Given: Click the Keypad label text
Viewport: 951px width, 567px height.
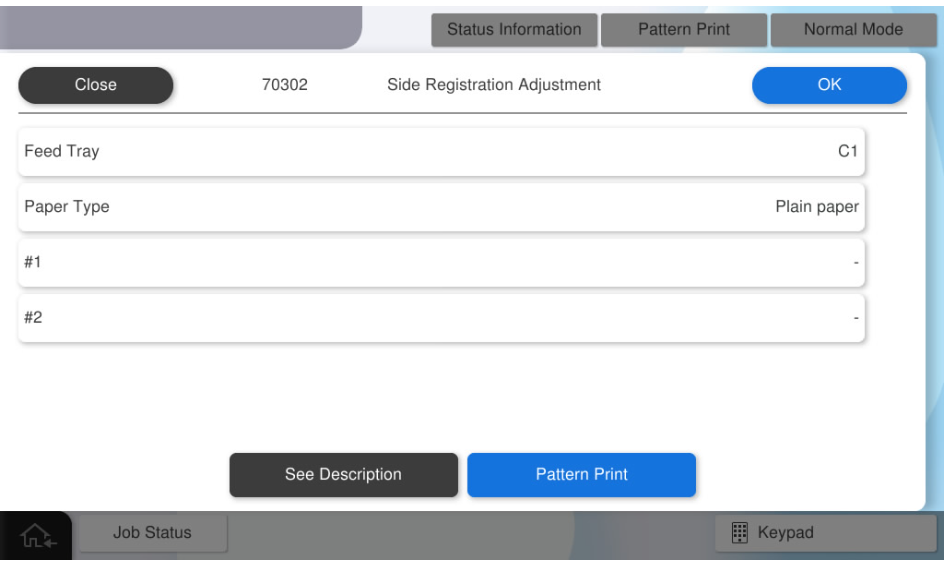Looking at the screenshot, I should (x=785, y=533).
